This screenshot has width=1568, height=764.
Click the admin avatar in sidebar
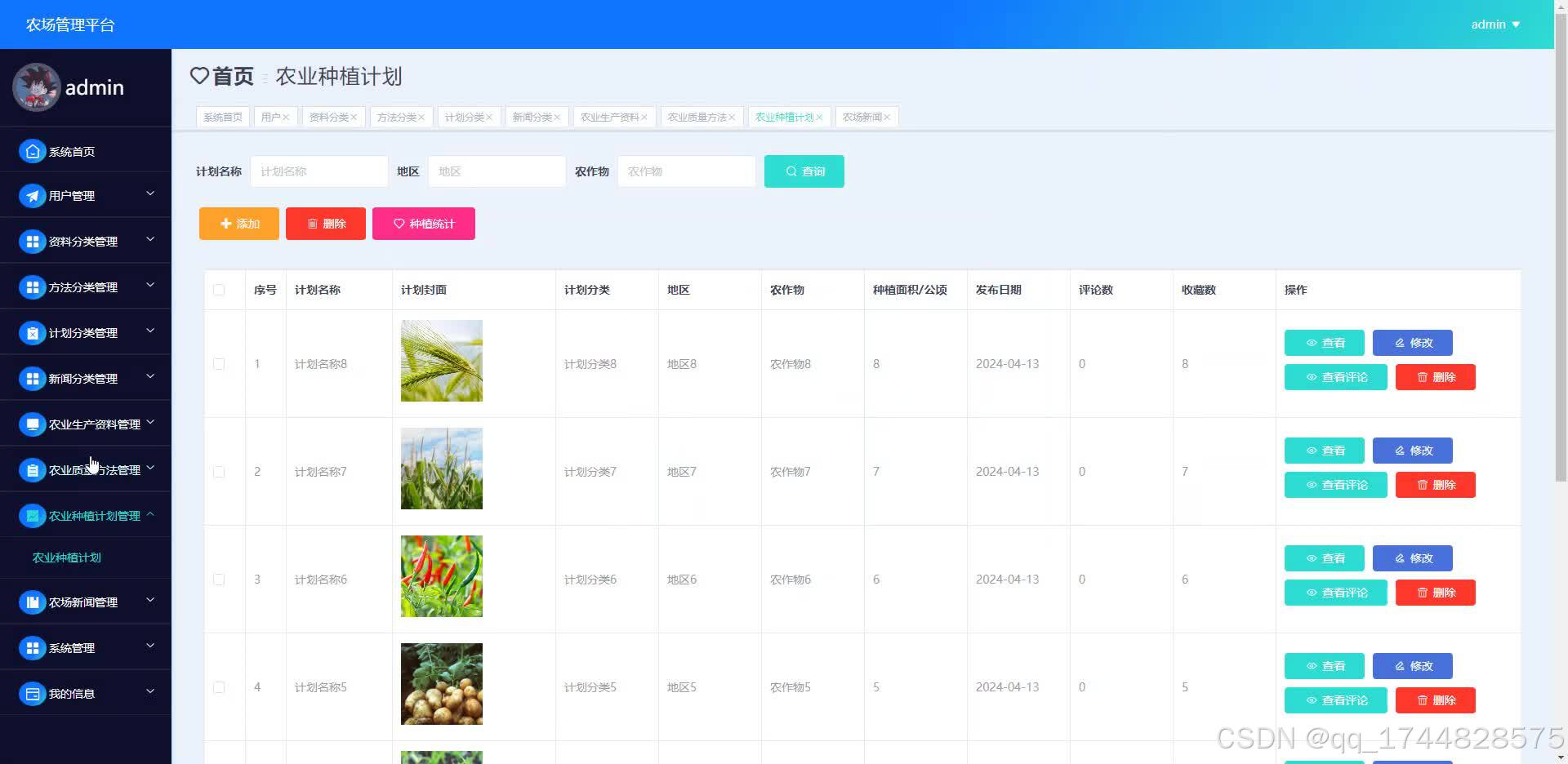coord(36,87)
